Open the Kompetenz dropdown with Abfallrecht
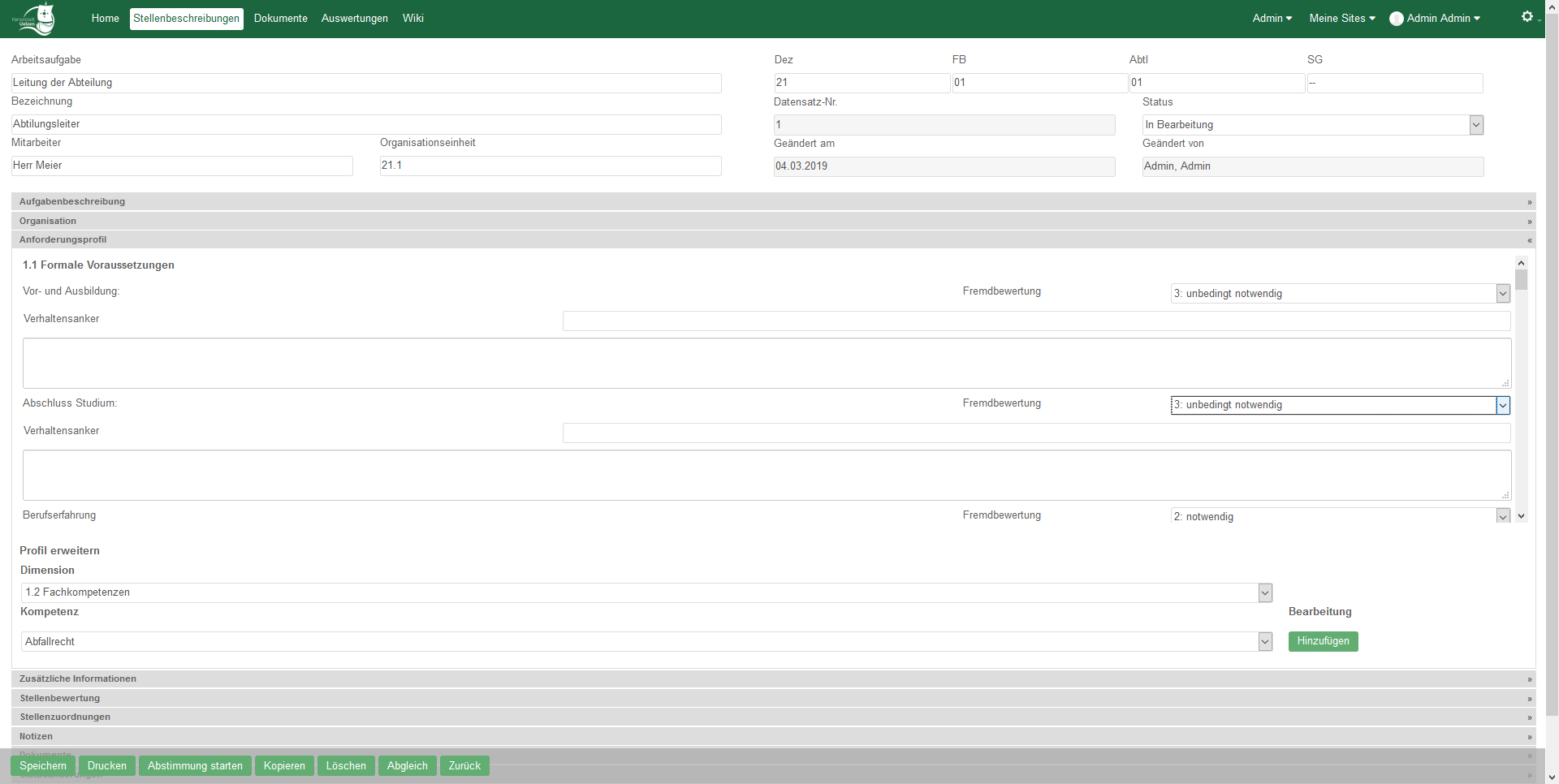1559x784 pixels. 1264,642
